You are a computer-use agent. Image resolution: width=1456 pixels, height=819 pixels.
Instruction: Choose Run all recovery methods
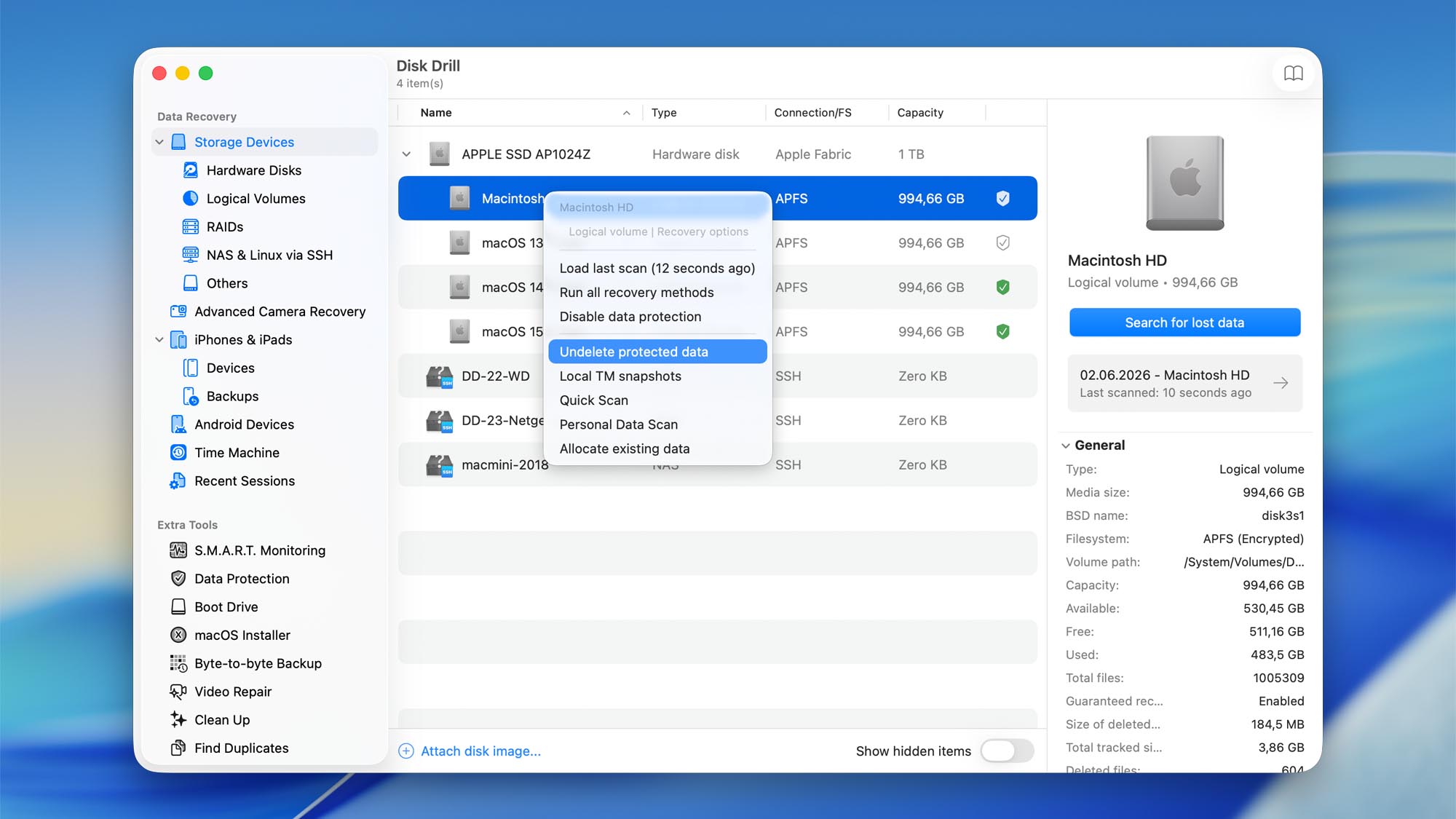657,293
